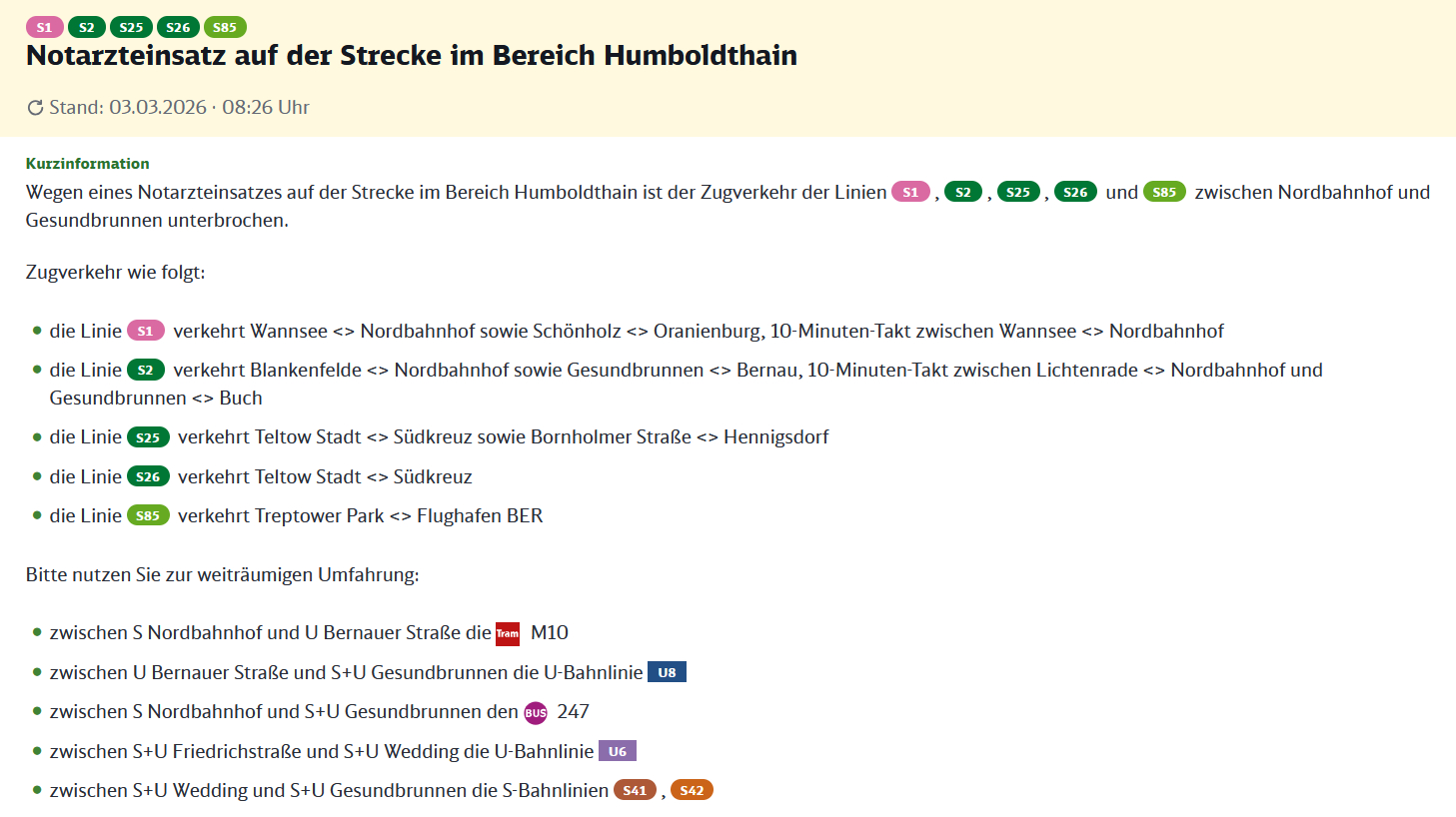Click the S2 badge in the Blankenfelde bullet
The height and width of the screenshot is (817, 1456).
[x=145, y=371]
